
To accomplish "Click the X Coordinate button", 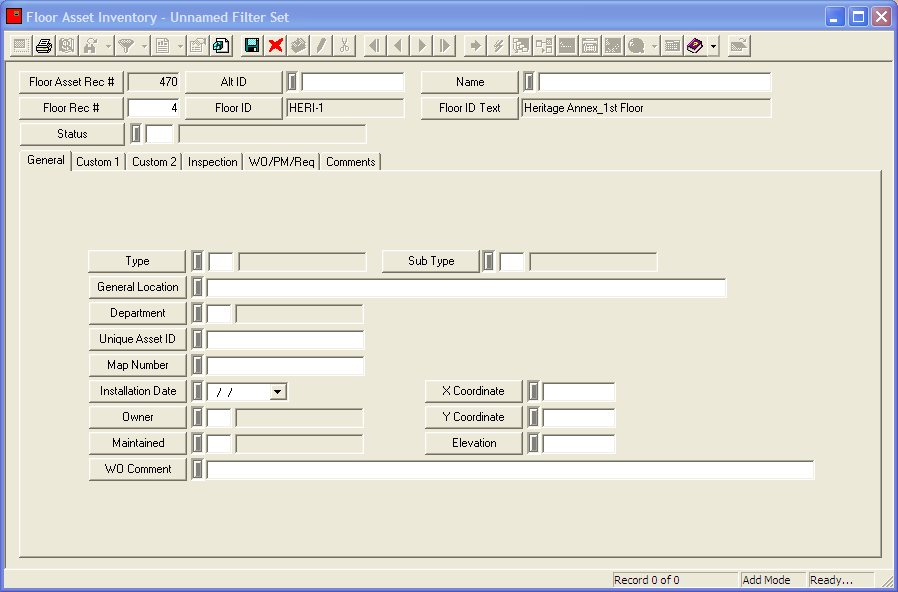I will (474, 391).
